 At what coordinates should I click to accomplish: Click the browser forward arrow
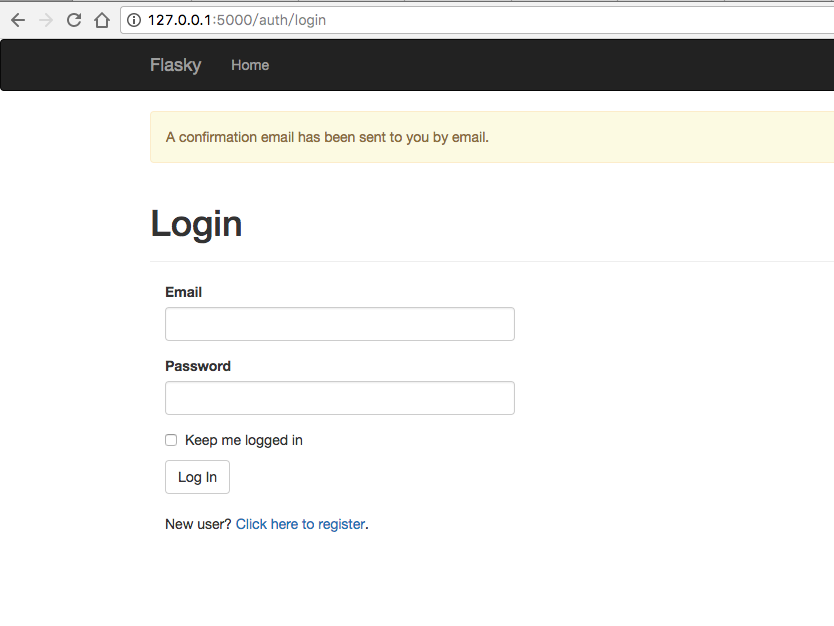pos(45,20)
